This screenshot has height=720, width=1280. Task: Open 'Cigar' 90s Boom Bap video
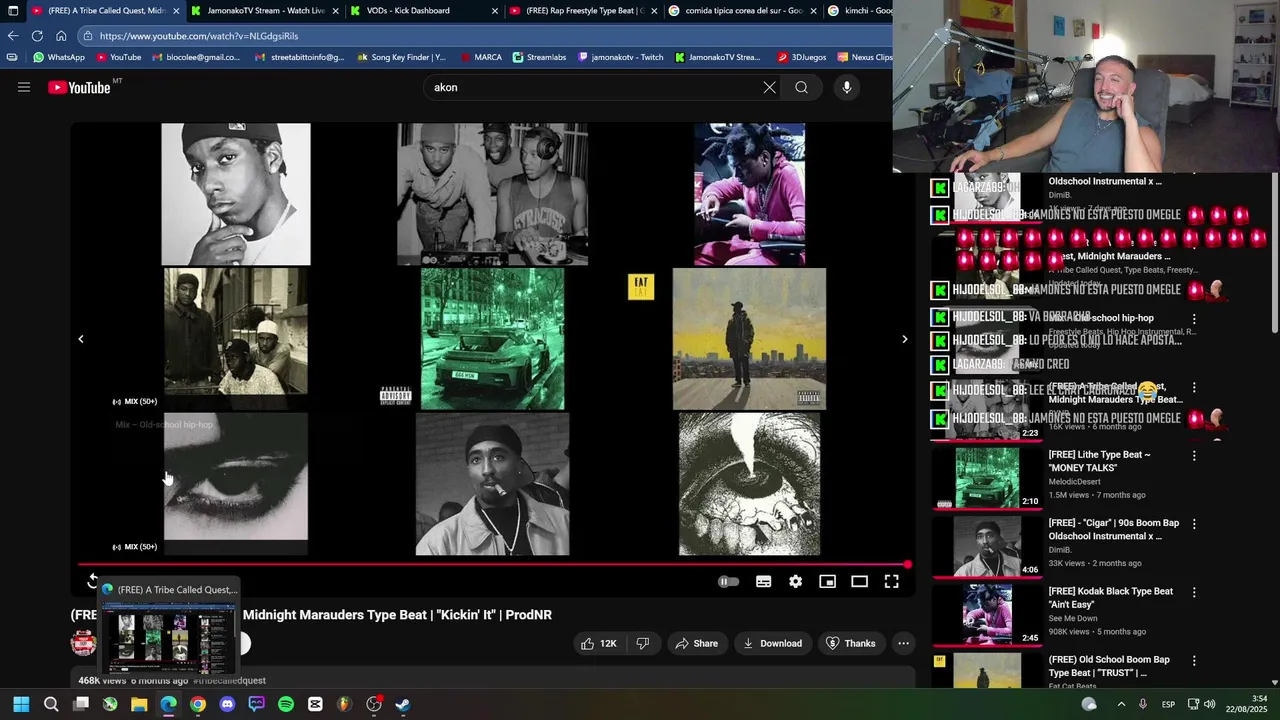(x=1113, y=529)
